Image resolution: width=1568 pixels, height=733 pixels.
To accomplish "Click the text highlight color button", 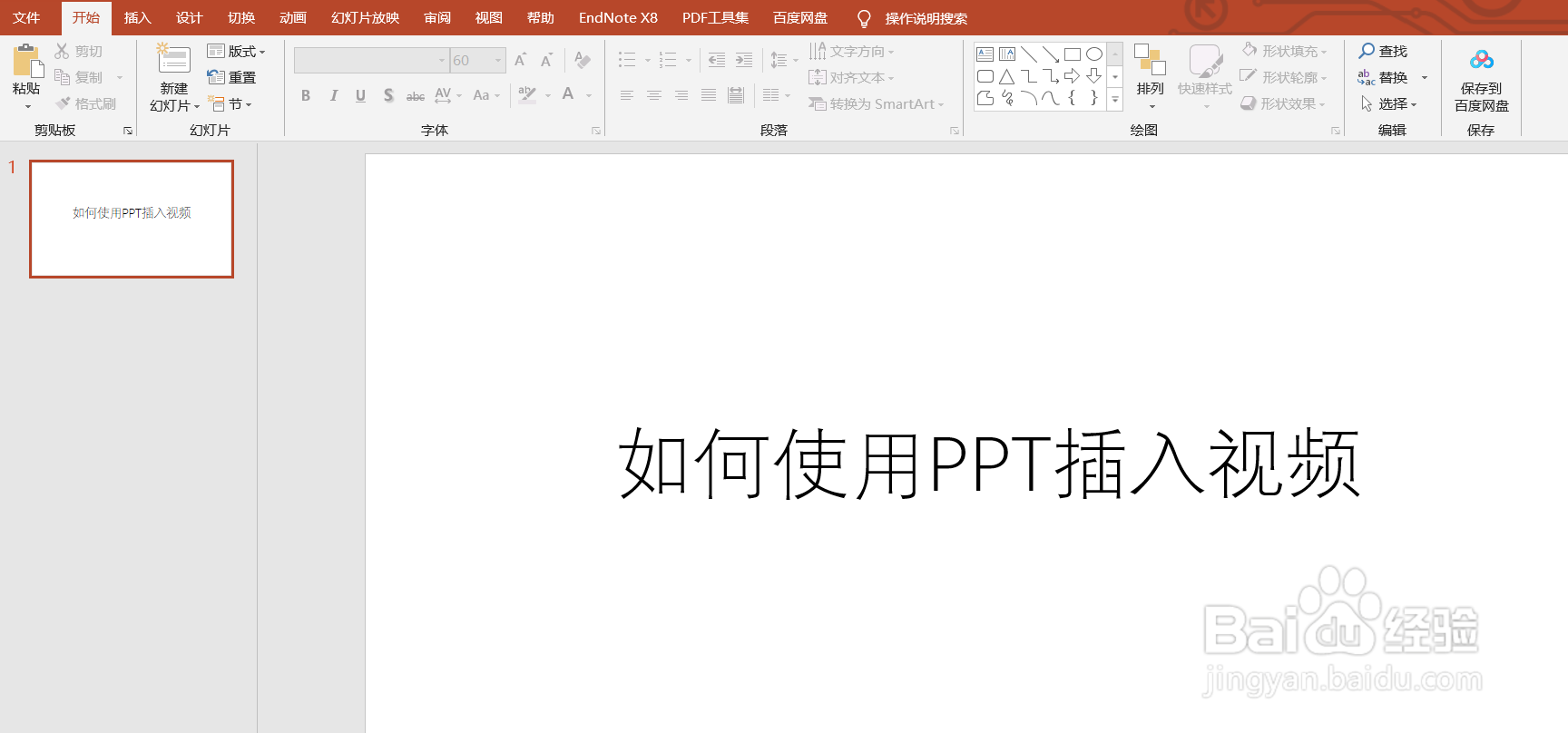I will [527, 94].
